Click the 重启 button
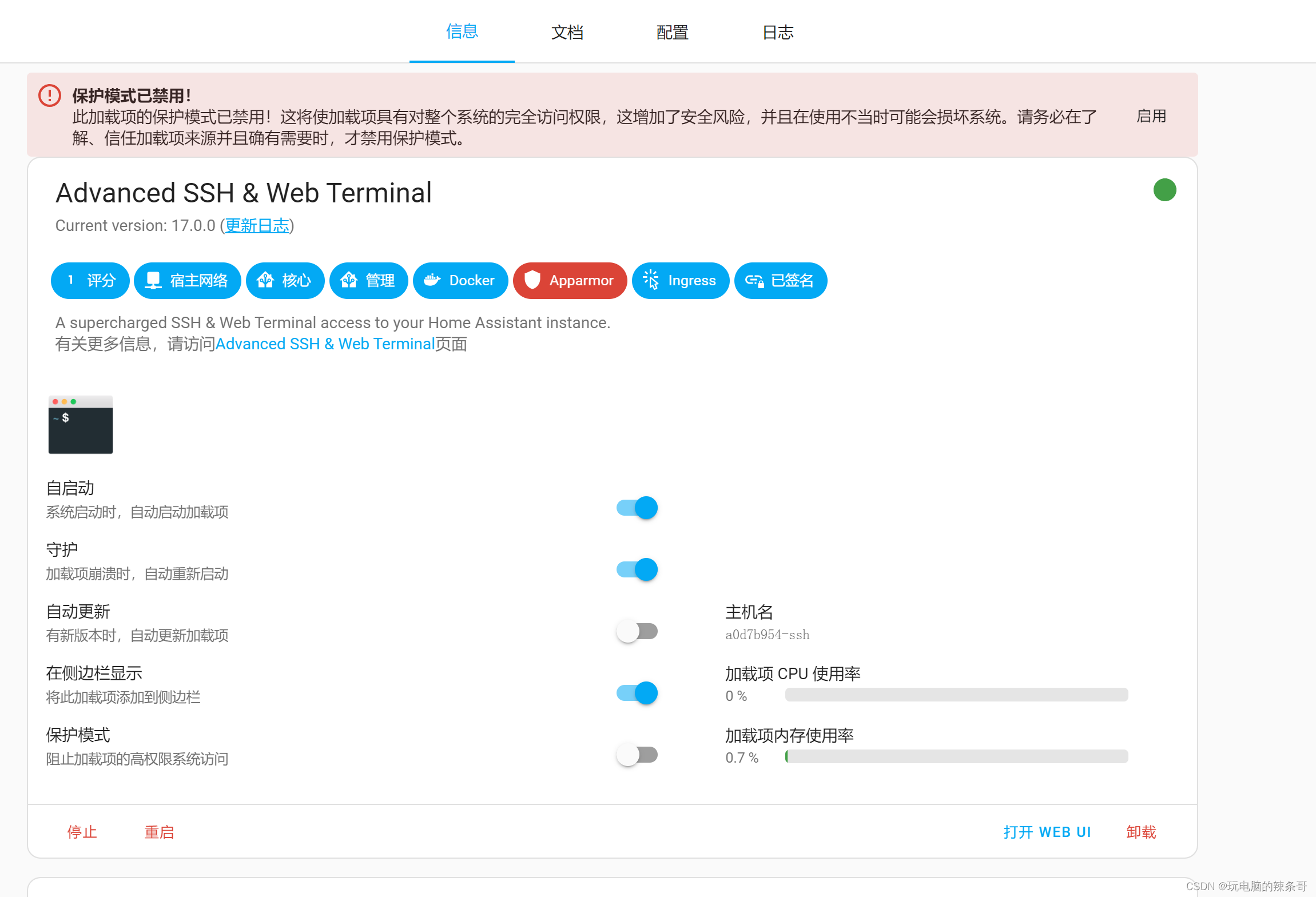The height and width of the screenshot is (897, 1316). (159, 832)
